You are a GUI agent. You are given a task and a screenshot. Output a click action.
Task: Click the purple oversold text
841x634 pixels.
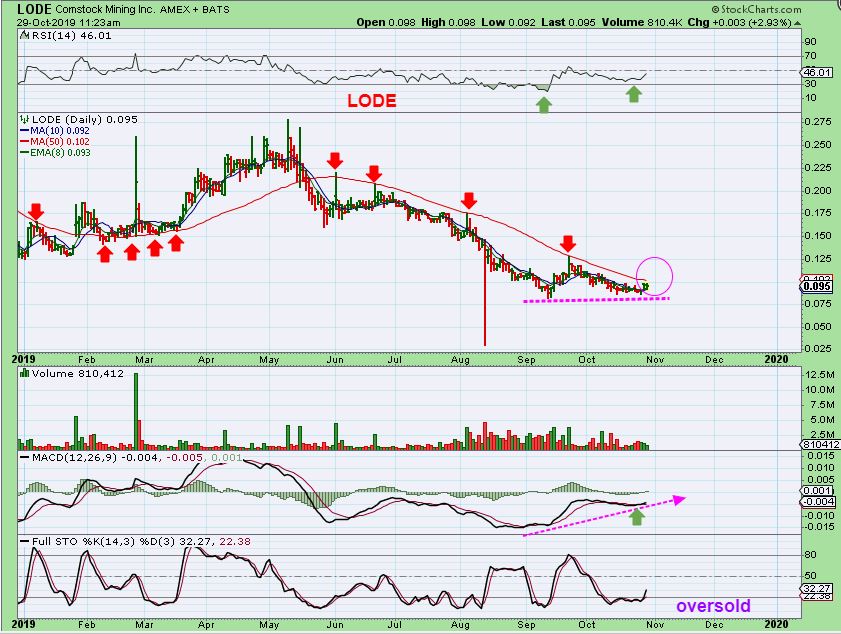[713, 606]
